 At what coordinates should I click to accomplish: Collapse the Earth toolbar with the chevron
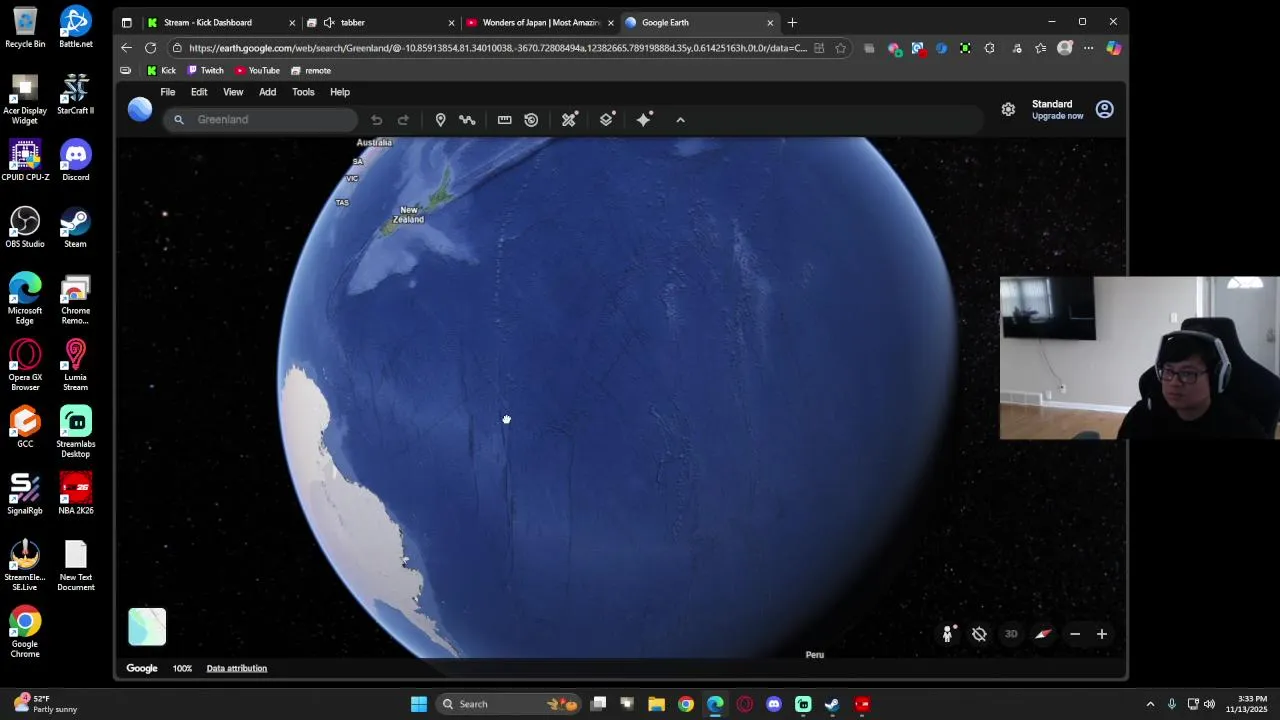point(681,120)
